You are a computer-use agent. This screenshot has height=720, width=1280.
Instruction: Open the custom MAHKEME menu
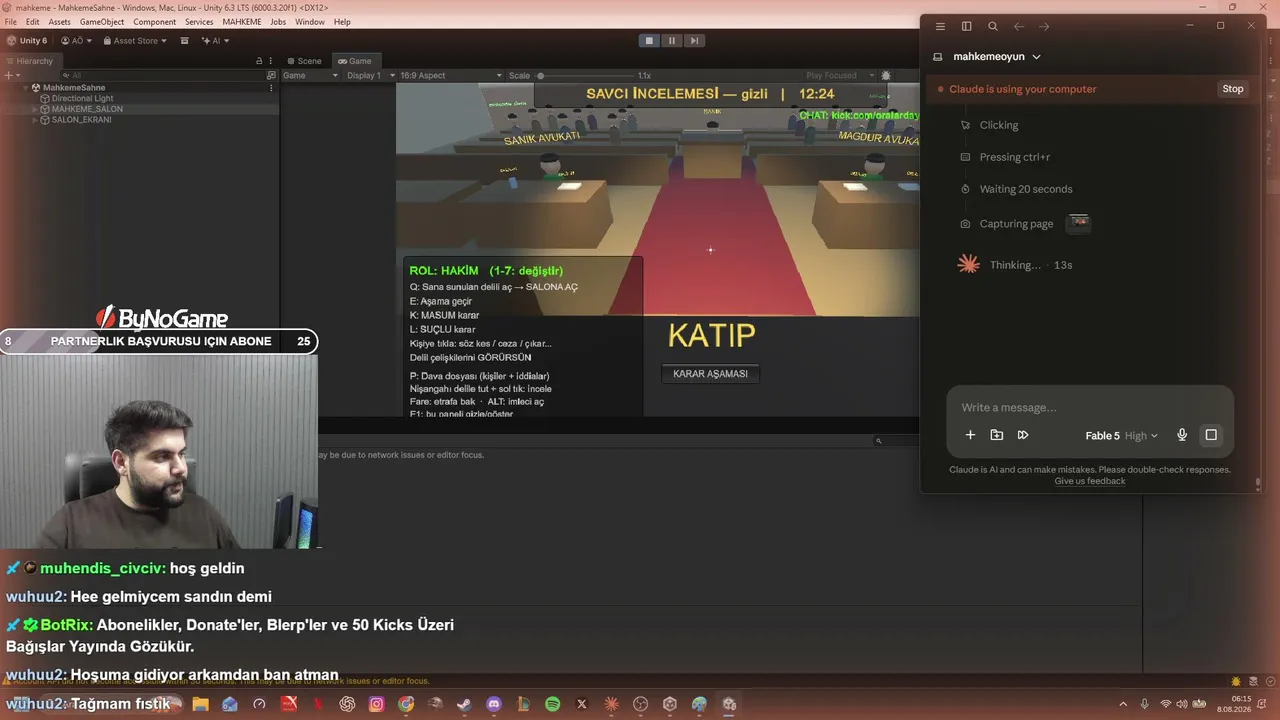pyautogui.click(x=242, y=22)
